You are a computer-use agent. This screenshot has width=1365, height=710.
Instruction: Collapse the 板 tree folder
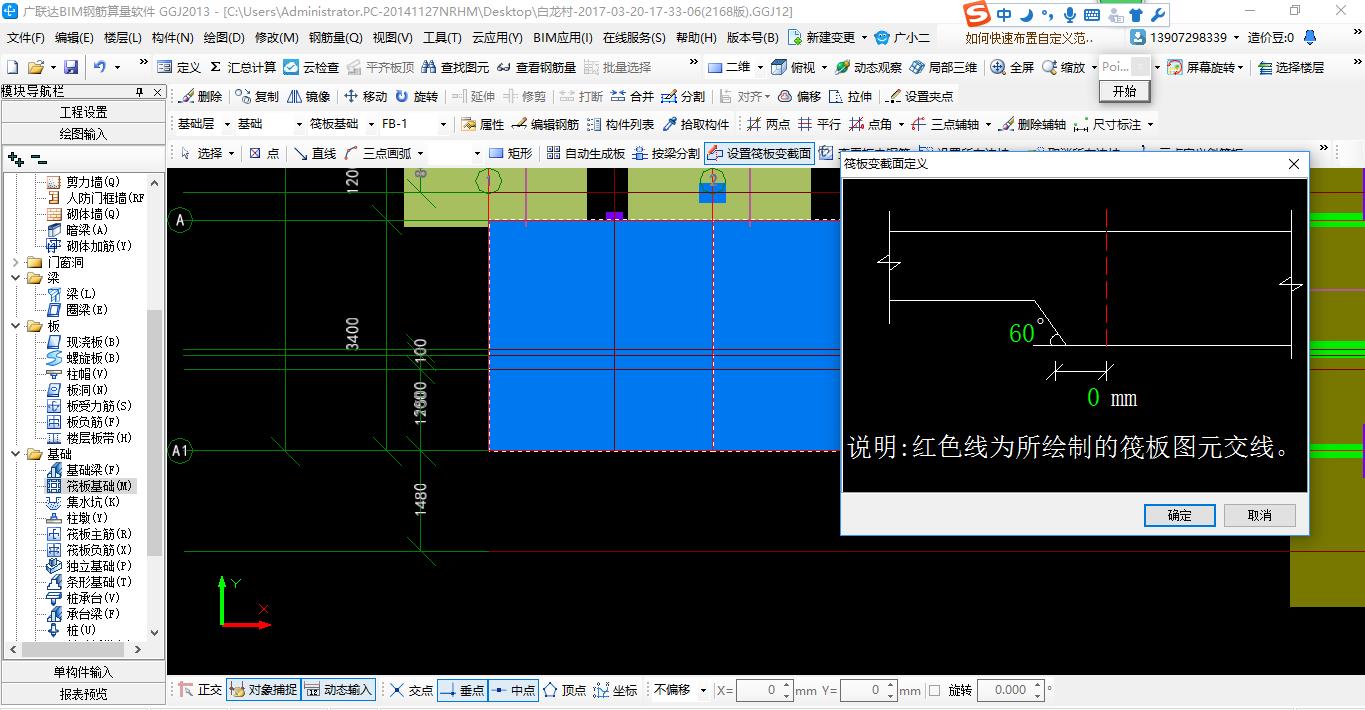16,326
